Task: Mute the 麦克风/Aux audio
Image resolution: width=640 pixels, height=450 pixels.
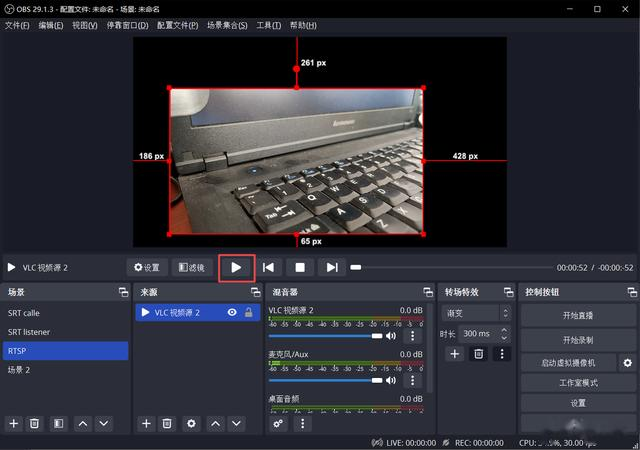Action: point(391,380)
